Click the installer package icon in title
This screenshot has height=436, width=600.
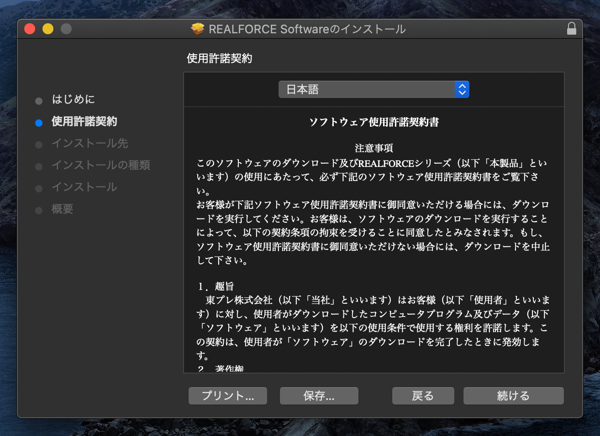197,29
